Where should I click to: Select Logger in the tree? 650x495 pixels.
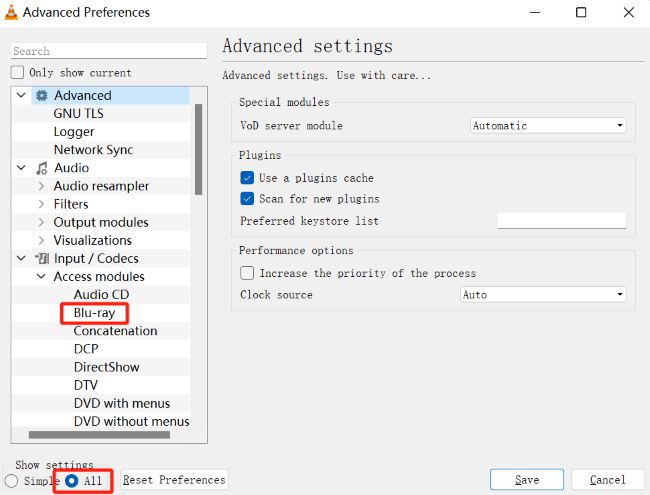click(x=74, y=132)
